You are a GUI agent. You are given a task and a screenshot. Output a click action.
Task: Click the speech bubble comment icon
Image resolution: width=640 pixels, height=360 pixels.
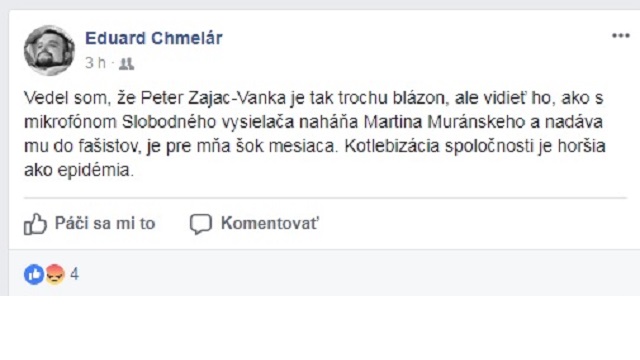tap(201, 224)
